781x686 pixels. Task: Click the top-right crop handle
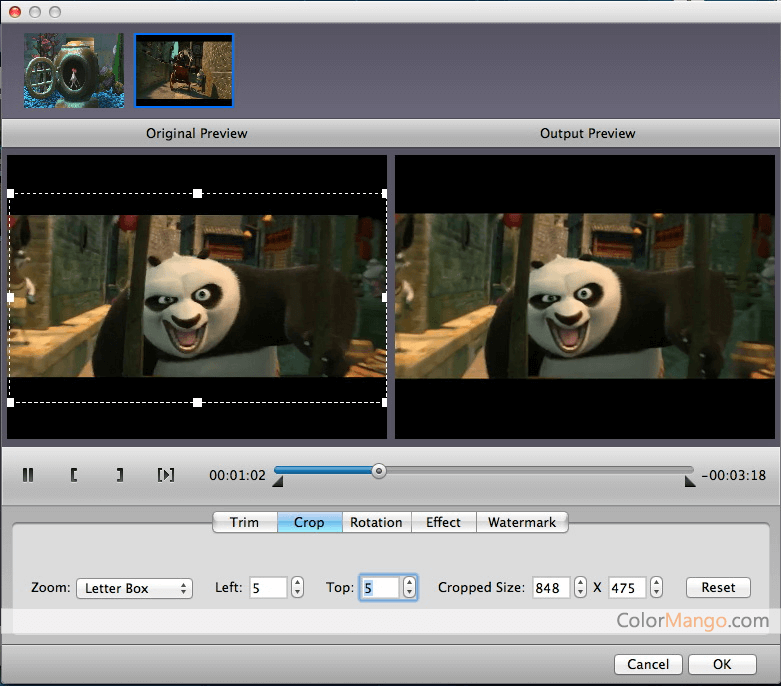(x=384, y=193)
